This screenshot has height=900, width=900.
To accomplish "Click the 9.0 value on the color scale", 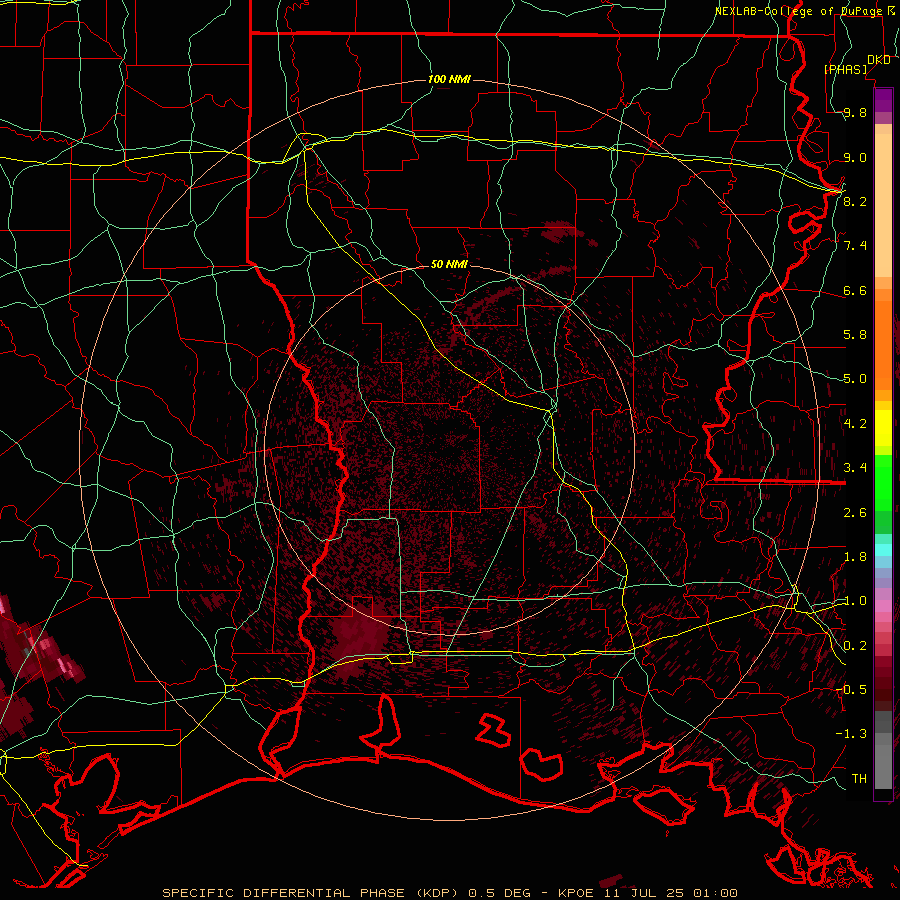I will 855,157.
